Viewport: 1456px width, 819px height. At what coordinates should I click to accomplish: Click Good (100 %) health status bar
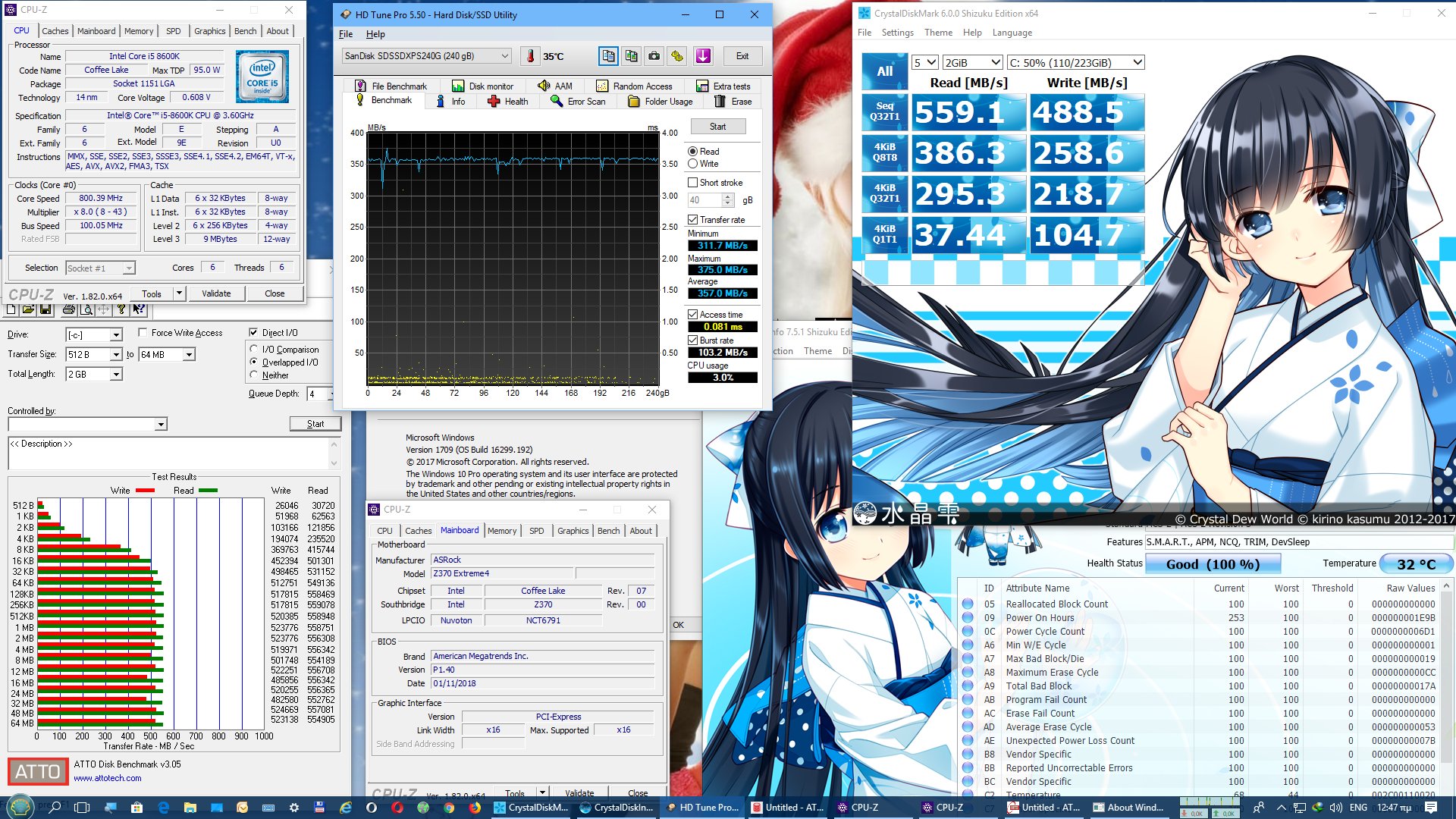(1212, 564)
